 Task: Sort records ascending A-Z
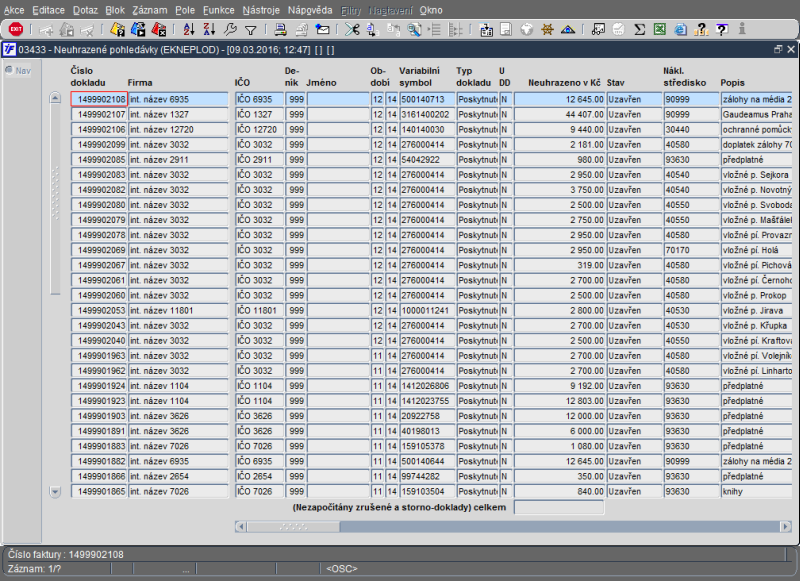pyautogui.click(x=189, y=29)
